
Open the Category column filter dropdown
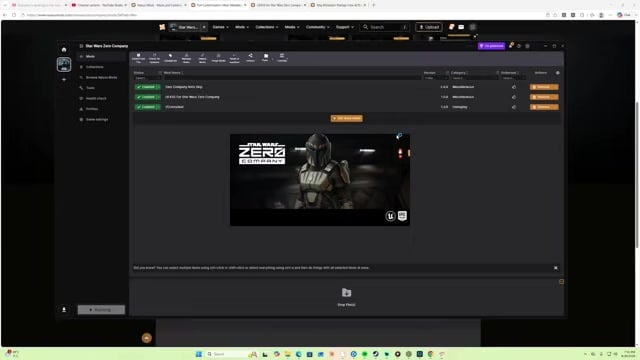pos(475,78)
